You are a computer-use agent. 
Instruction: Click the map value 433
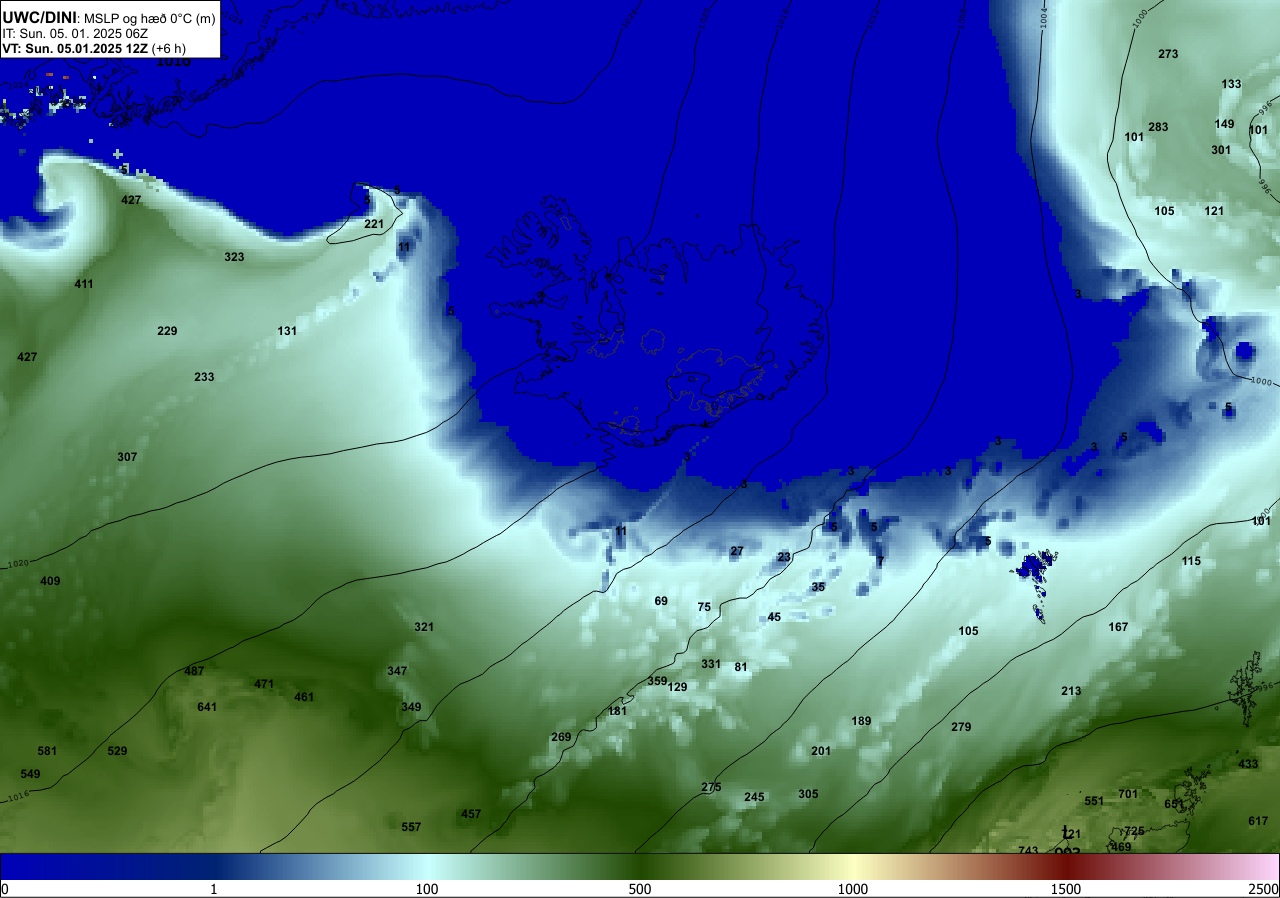[x=1248, y=764]
